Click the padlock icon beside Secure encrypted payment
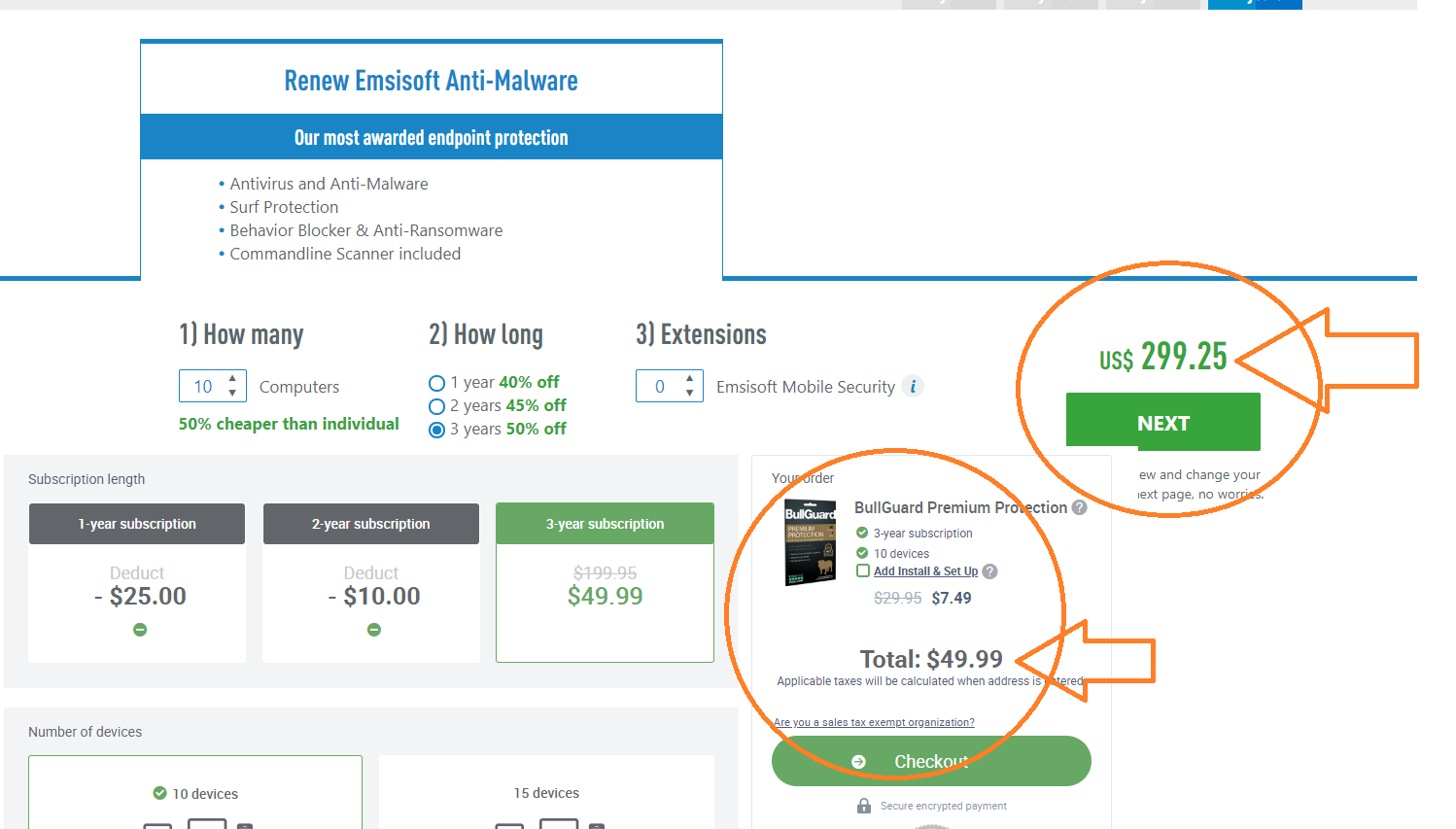 point(863,806)
